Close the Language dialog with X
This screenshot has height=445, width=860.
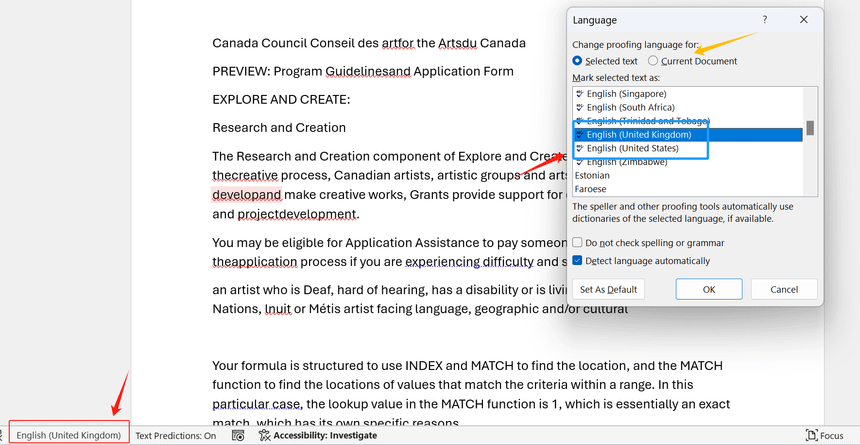pos(804,20)
